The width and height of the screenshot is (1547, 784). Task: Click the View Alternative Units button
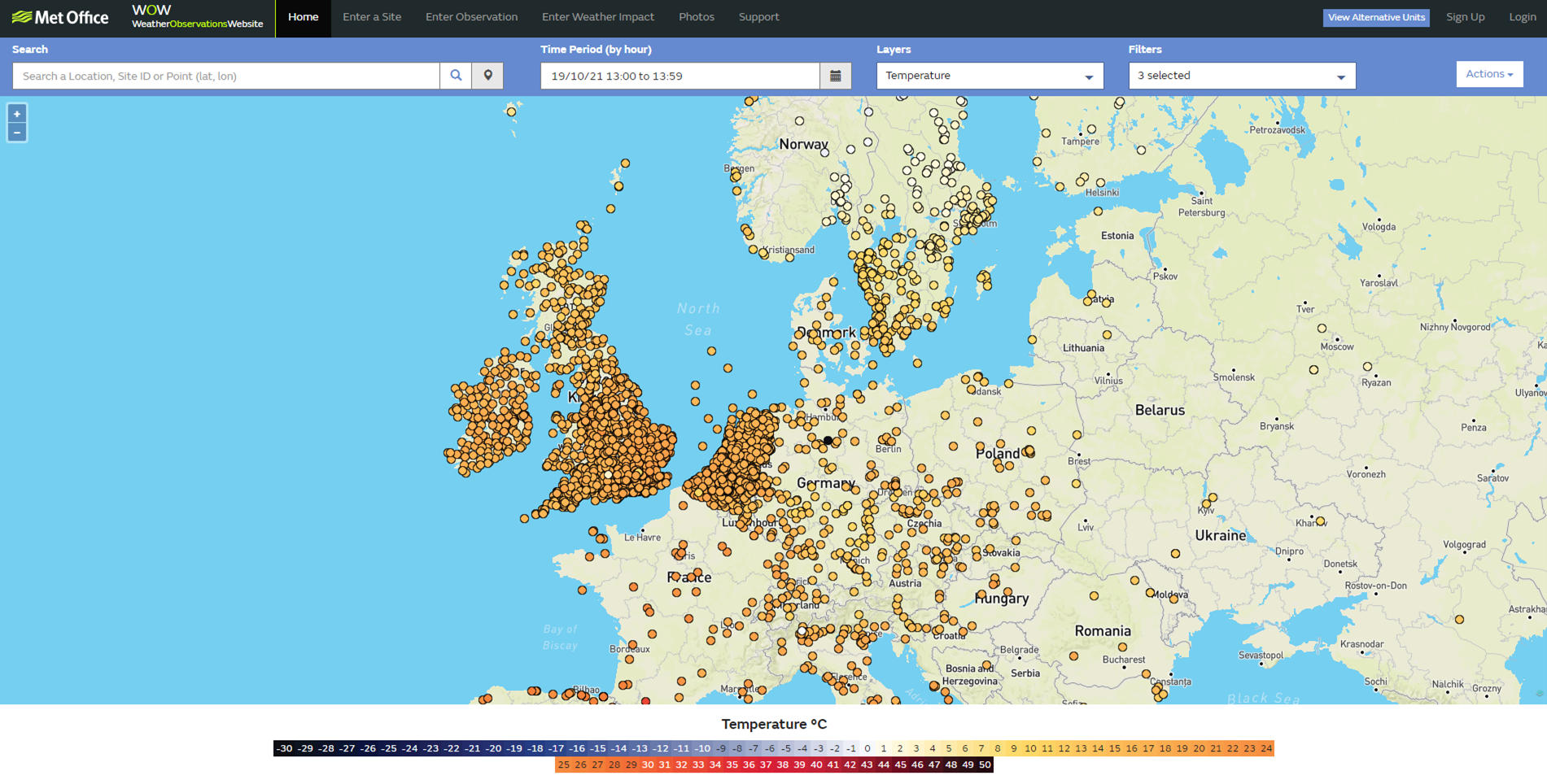click(1375, 16)
